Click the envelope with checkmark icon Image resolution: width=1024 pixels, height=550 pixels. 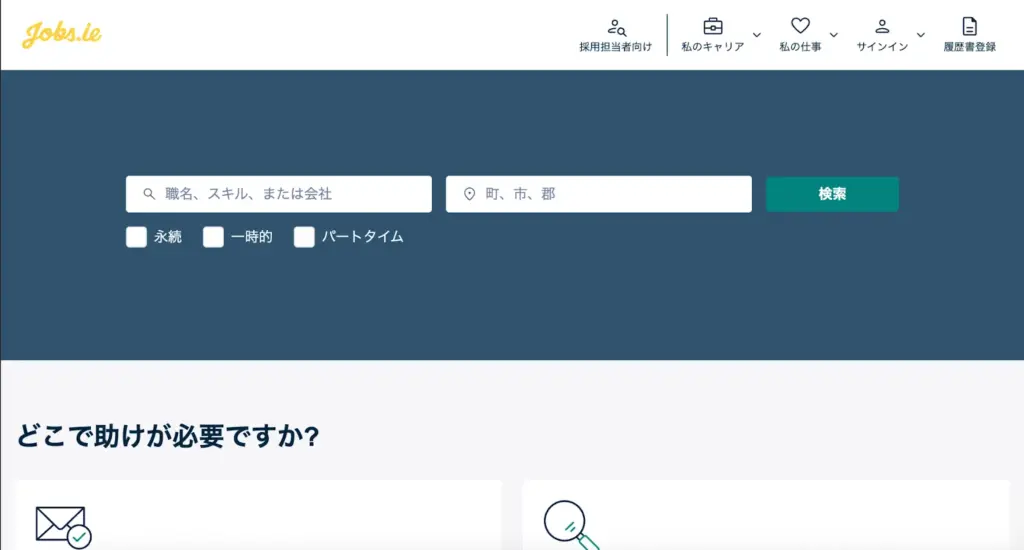coord(63,527)
